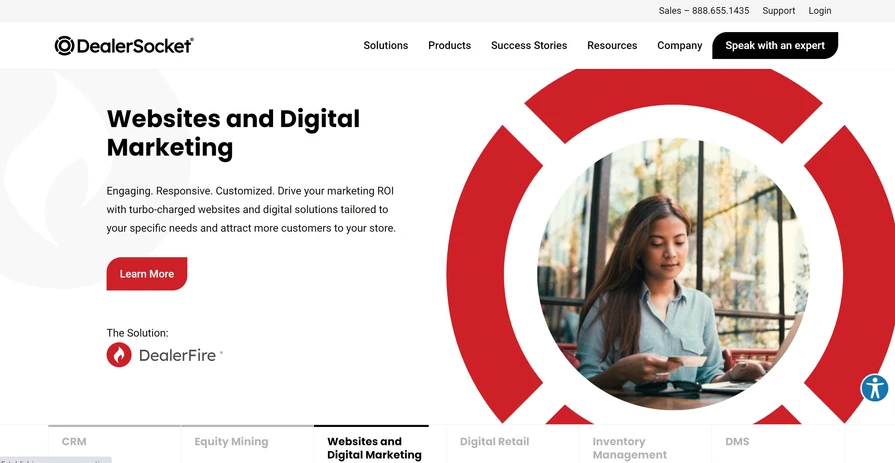This screenshot has height=463, width=895.
Task: Click the DealerFire flame icon
Action: (x=119, y=355)
